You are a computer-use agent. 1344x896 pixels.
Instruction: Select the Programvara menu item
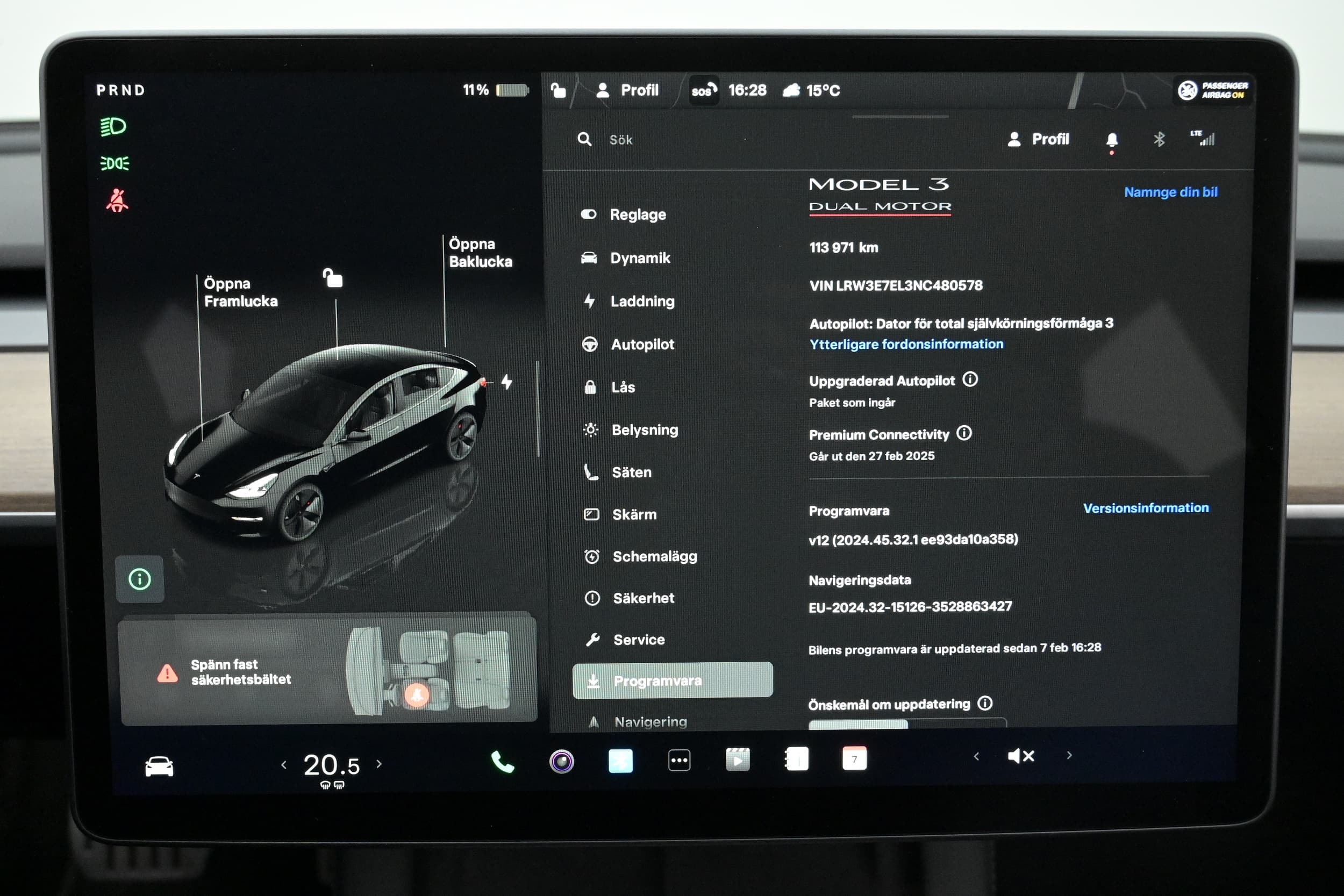tap(673, 680)
